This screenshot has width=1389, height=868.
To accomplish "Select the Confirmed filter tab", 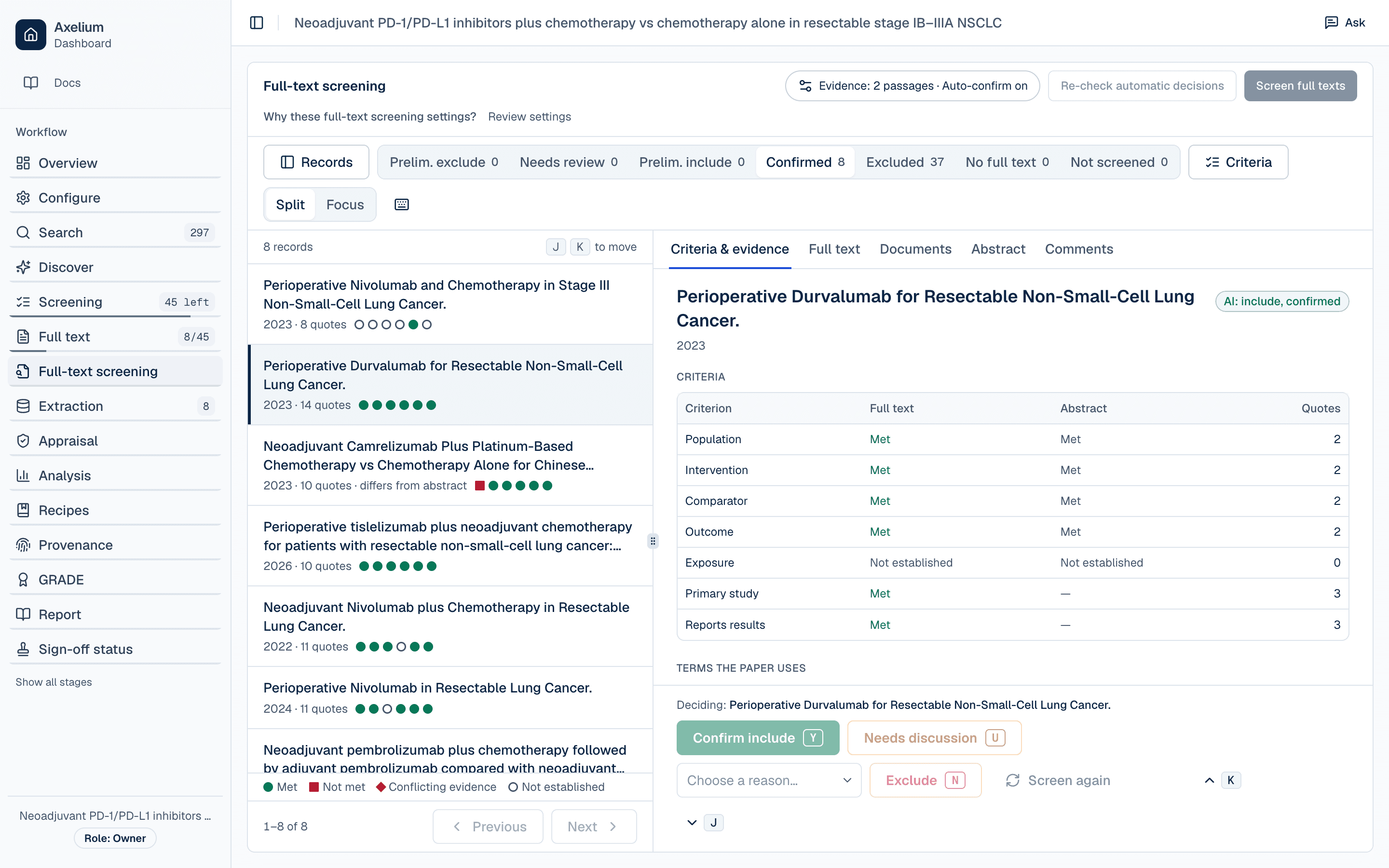I will [805, 162].
